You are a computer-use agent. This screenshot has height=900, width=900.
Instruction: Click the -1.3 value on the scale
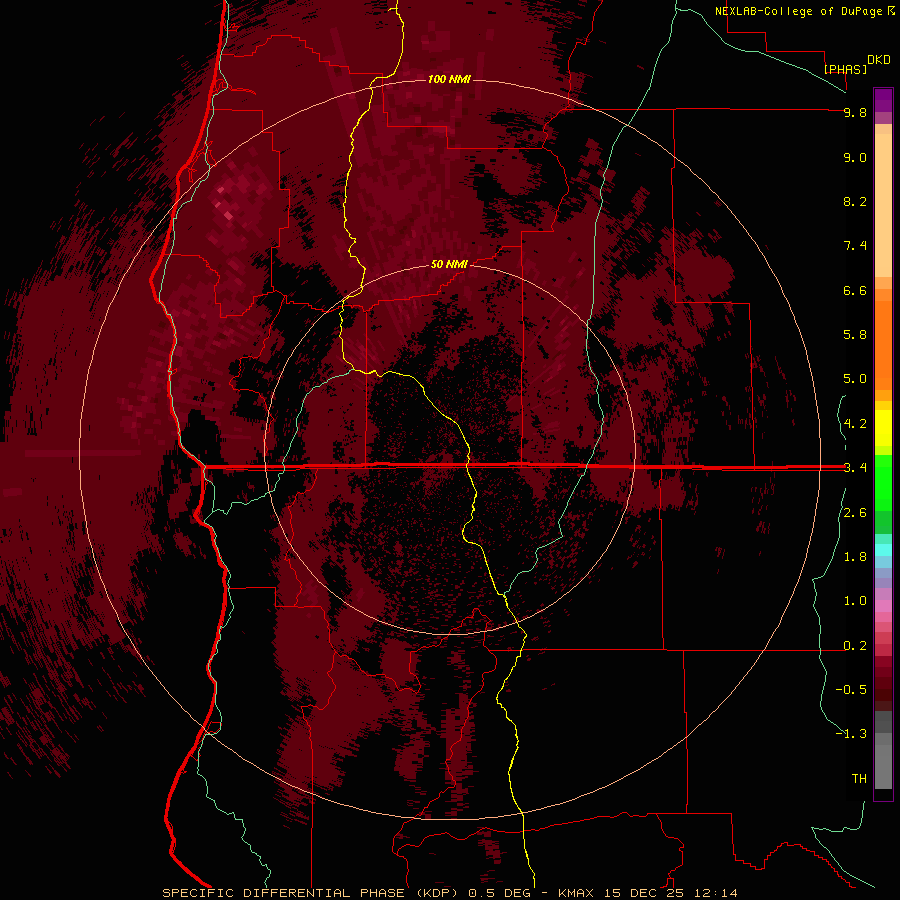tap(851, 734)
